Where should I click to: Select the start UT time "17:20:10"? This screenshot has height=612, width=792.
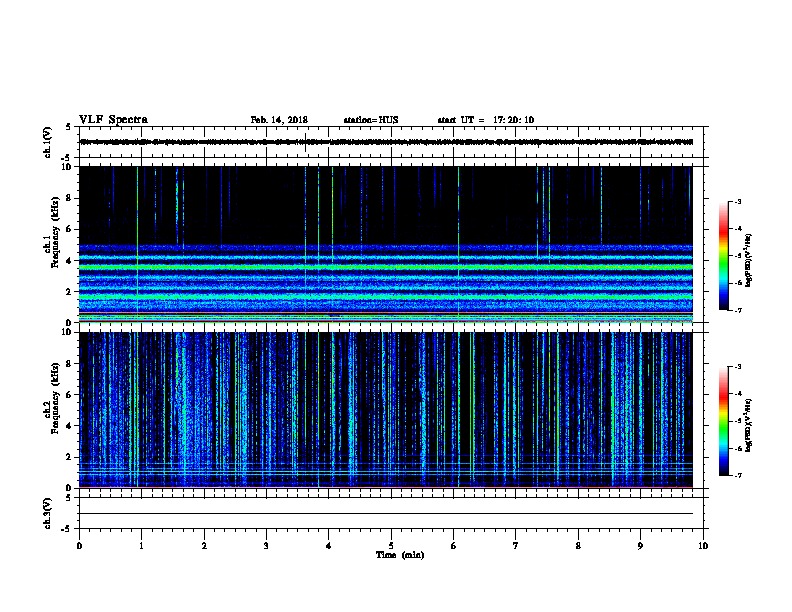coord(513,120)
